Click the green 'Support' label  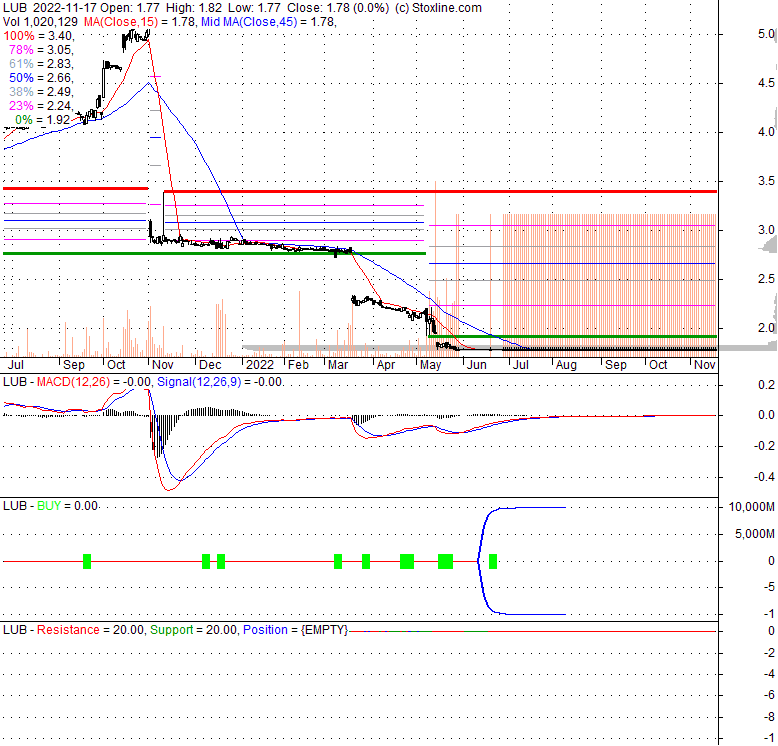172,630
